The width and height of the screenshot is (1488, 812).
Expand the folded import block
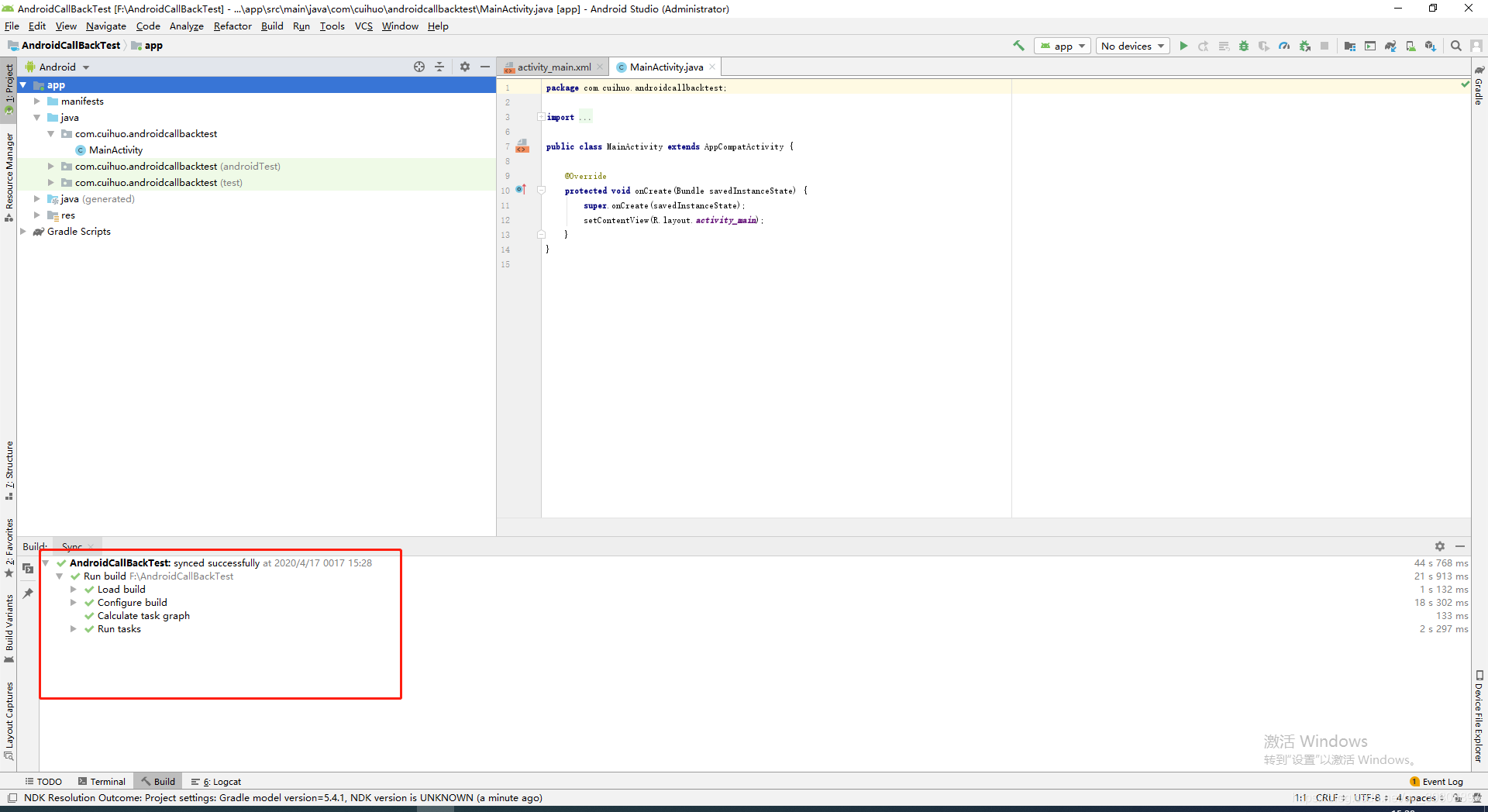(x=541, y=117)
